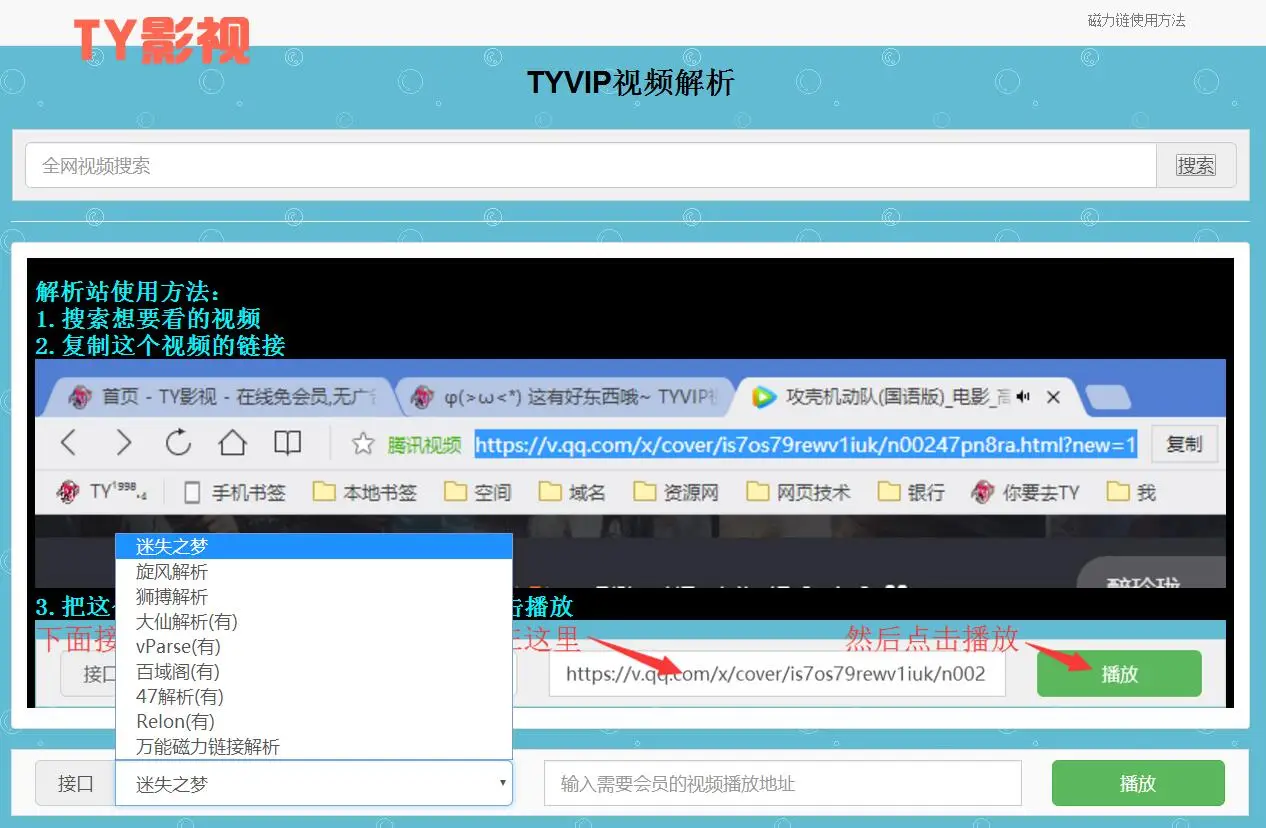
Task: Click the TY影视 logo
Action: point(160,36)
